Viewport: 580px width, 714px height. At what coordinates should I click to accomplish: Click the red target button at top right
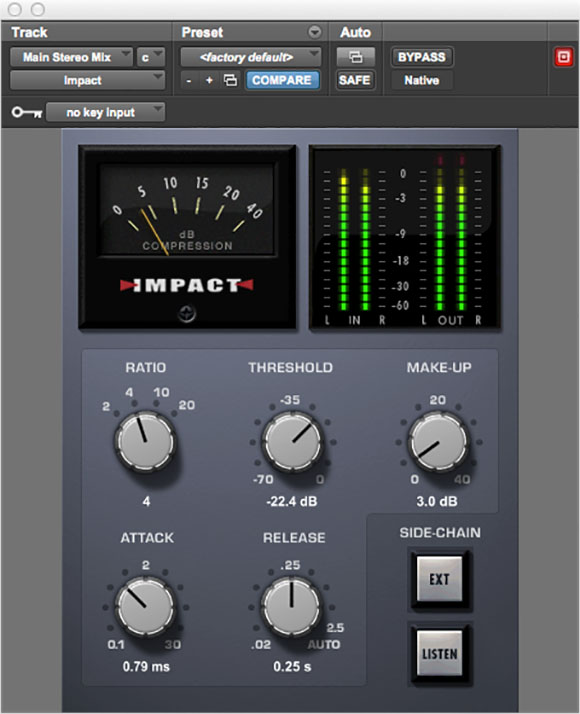click(564, 57)
